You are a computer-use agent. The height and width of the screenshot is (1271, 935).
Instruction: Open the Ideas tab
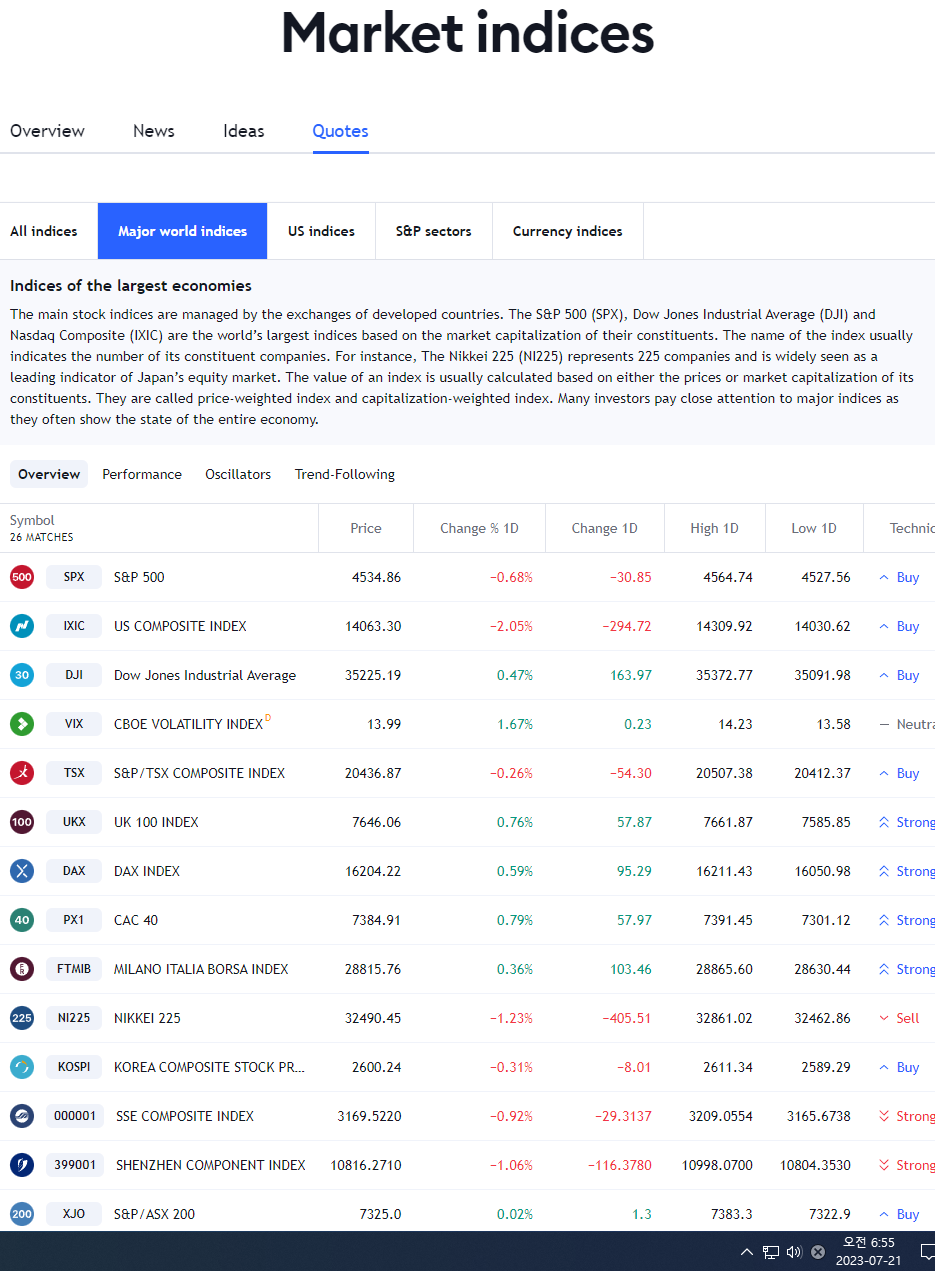(244, 131)
